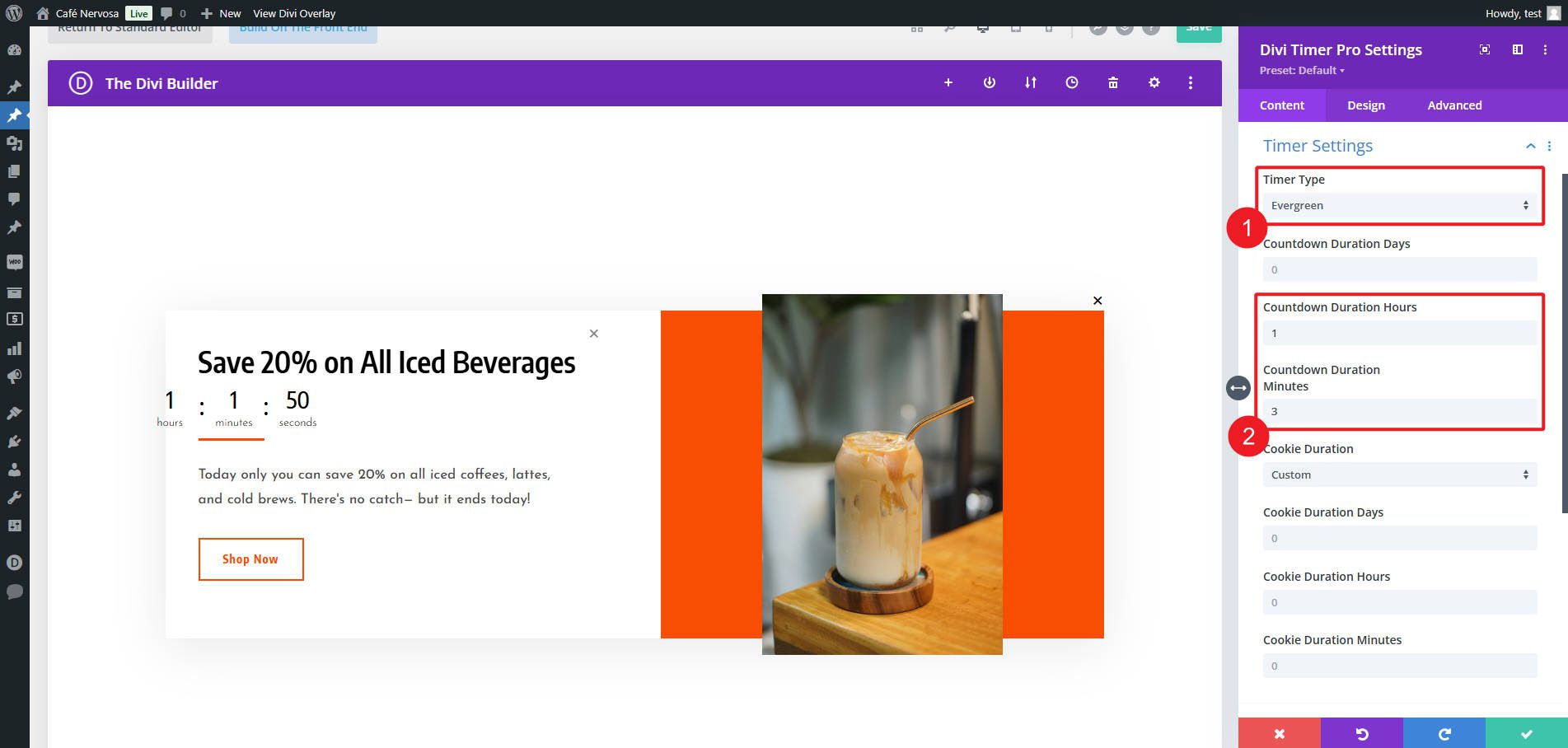The width and height of the screenshot is (1568, 748).
Task: Switch to desktop view icon
Action: tap(983, 29)
